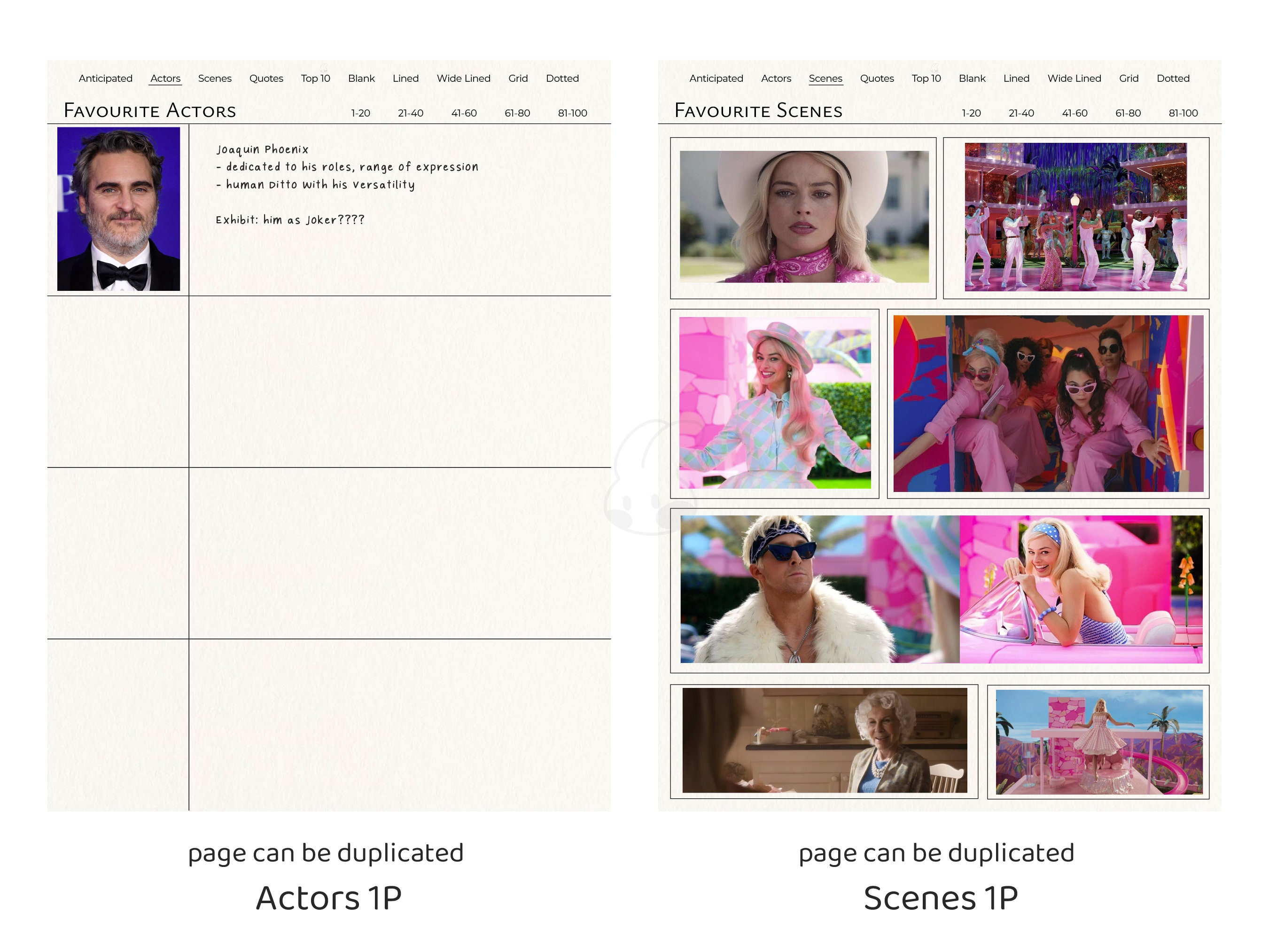Navigate to pages 41-60 on Actors page

click(464, 113)
